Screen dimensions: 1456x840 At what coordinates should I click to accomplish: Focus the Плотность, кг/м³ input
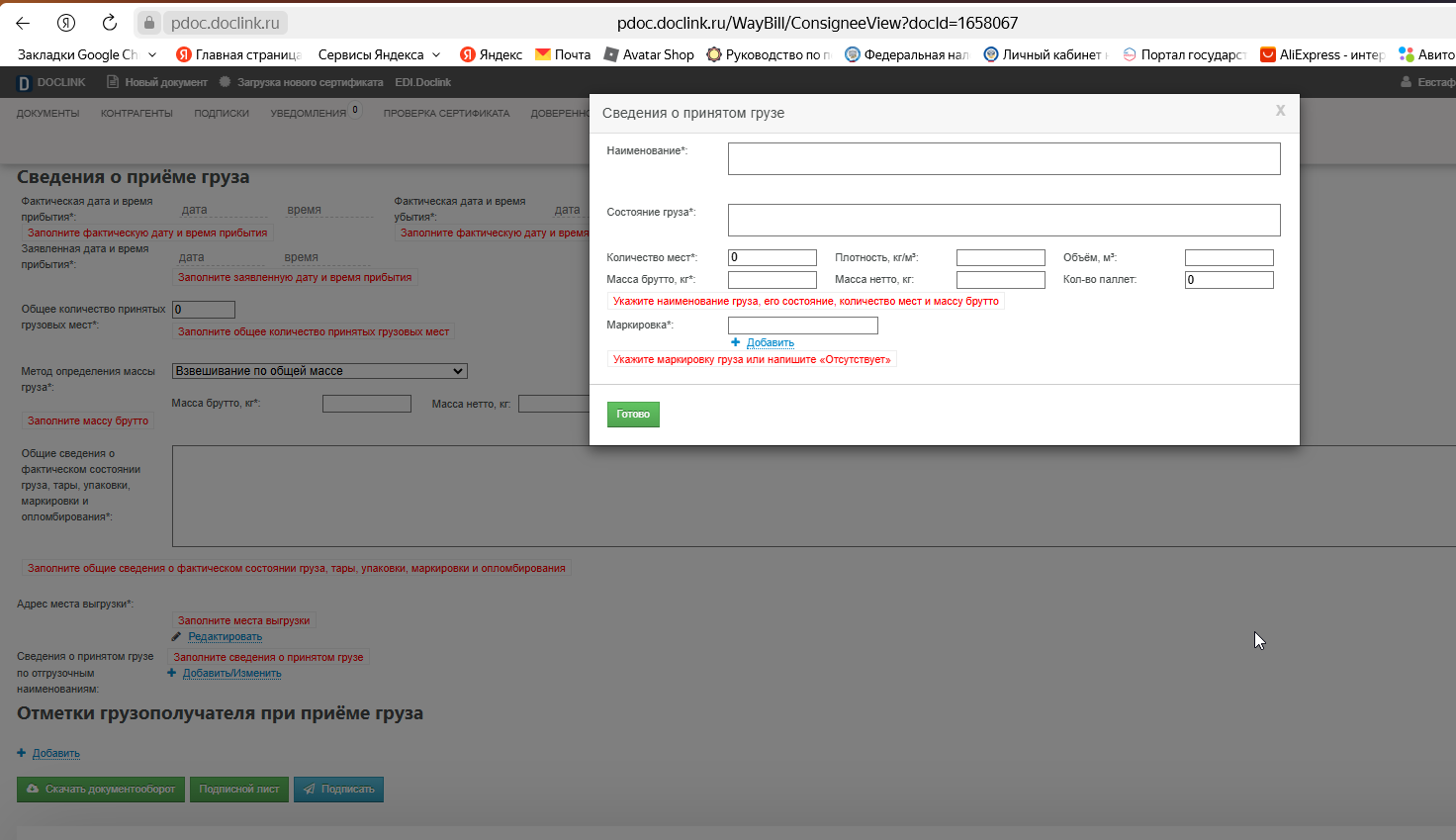coord(1001,257)
